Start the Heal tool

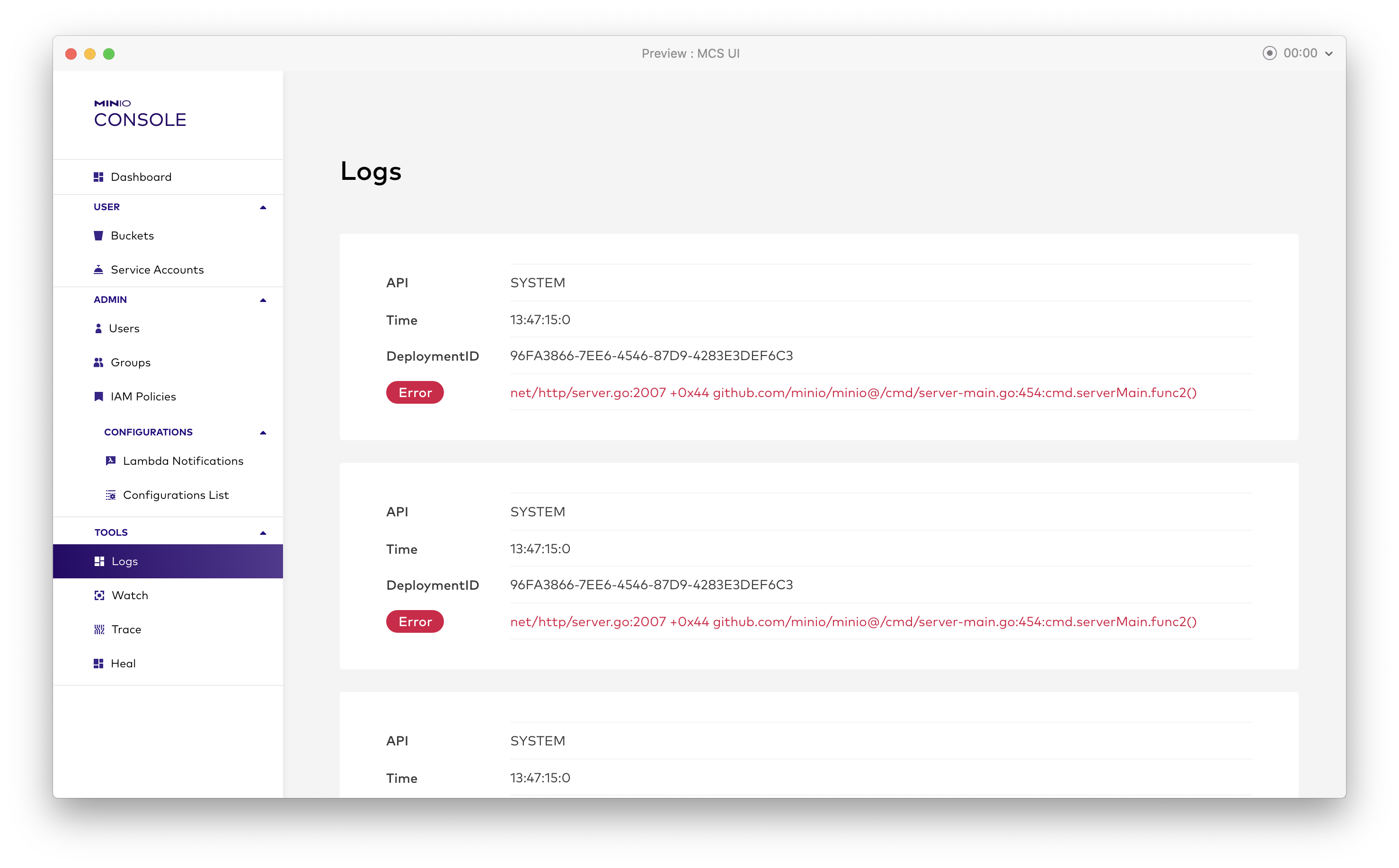click(x=124, y=663)
